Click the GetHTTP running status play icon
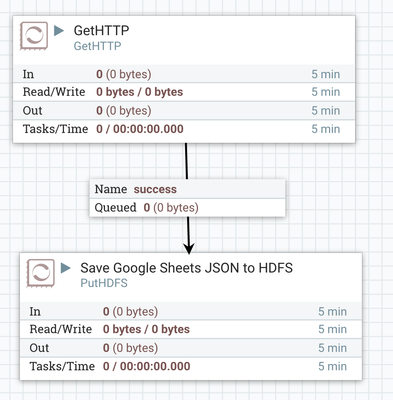 pyautogui.click(x=59, y=31)
